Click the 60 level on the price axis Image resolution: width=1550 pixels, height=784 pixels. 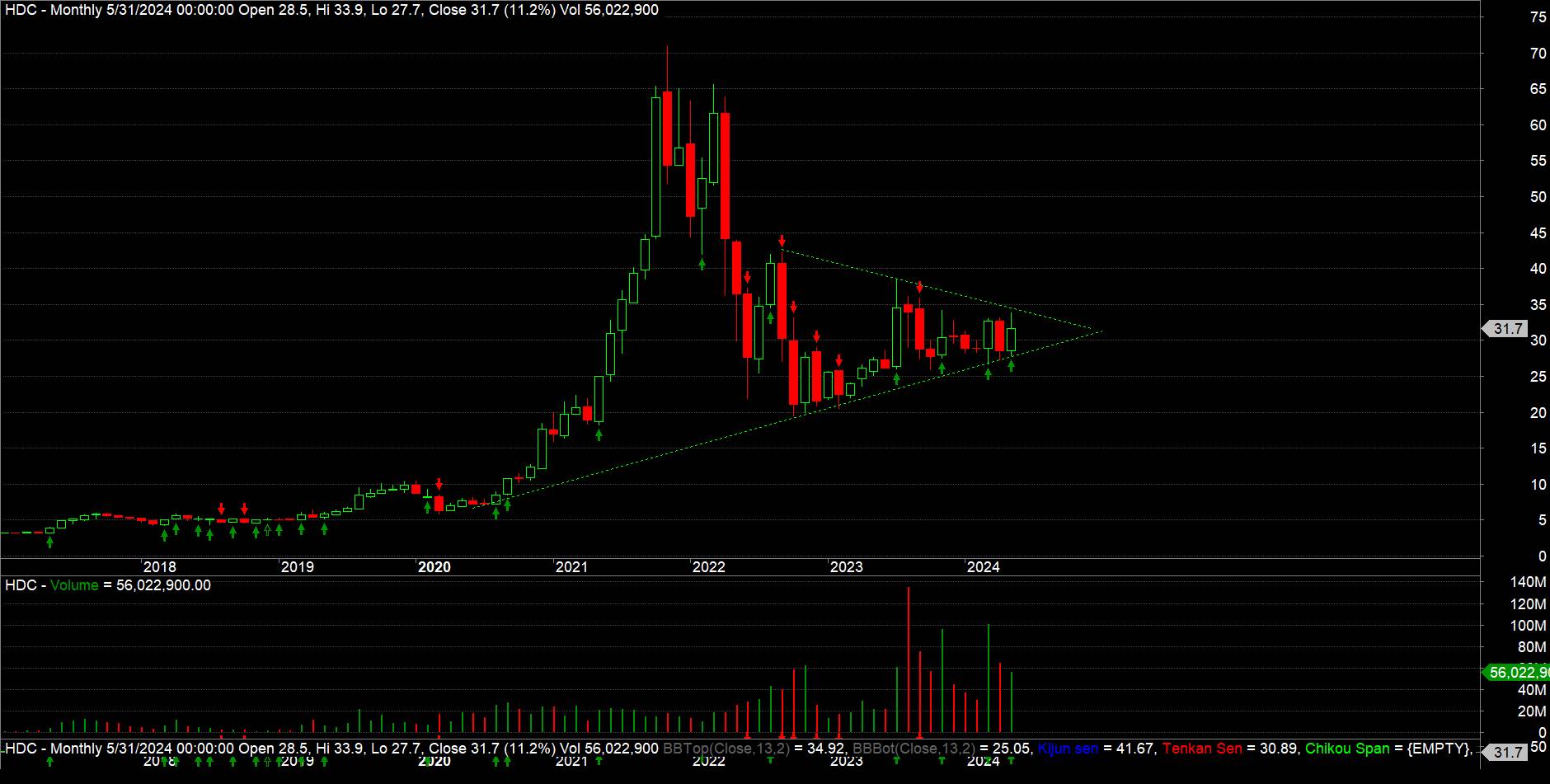[1538, 125]
